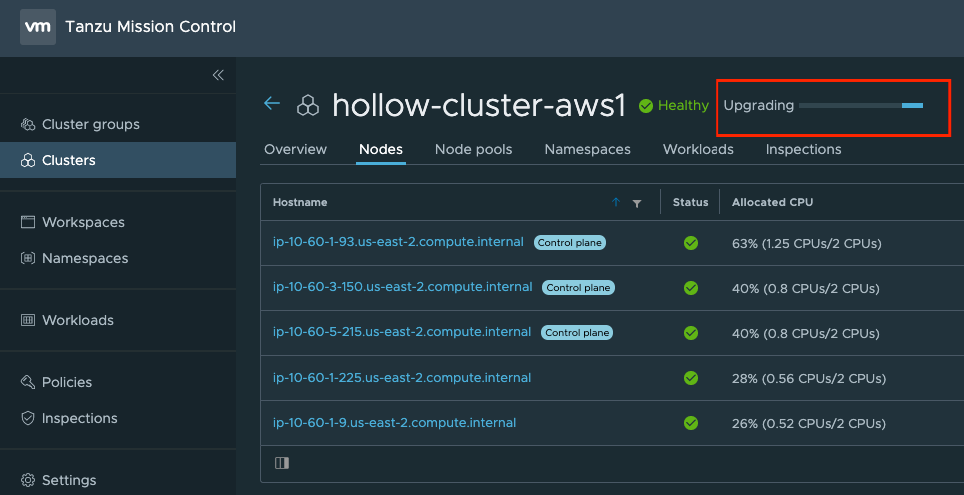The height and width of the screenshot is (495, 964).
Task: Toggle column visibility at table footer
Action: pyautogui.click(x=281, y=463)
